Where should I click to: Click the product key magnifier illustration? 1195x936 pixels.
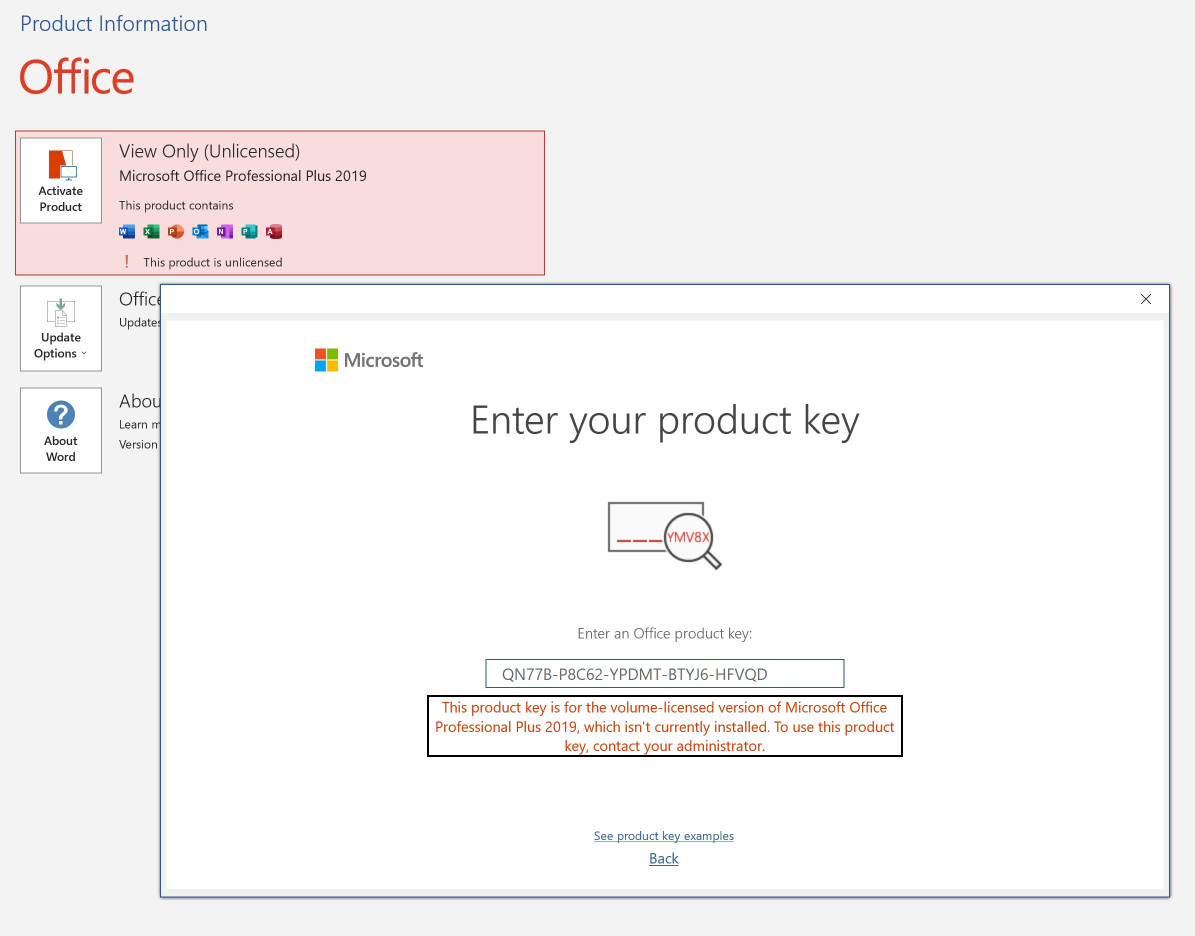pyautogui.click(x=665, y=535)
